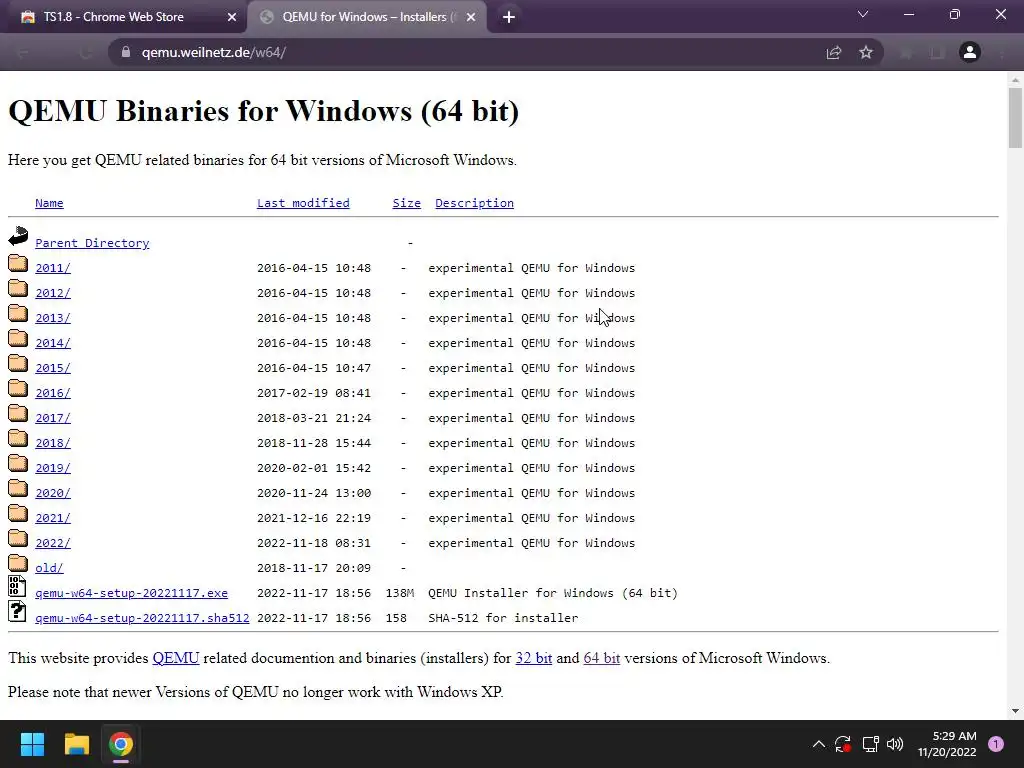This screenshot has width=1024, height=768.
Task: Open network settings tray icon
Action: 870,744
